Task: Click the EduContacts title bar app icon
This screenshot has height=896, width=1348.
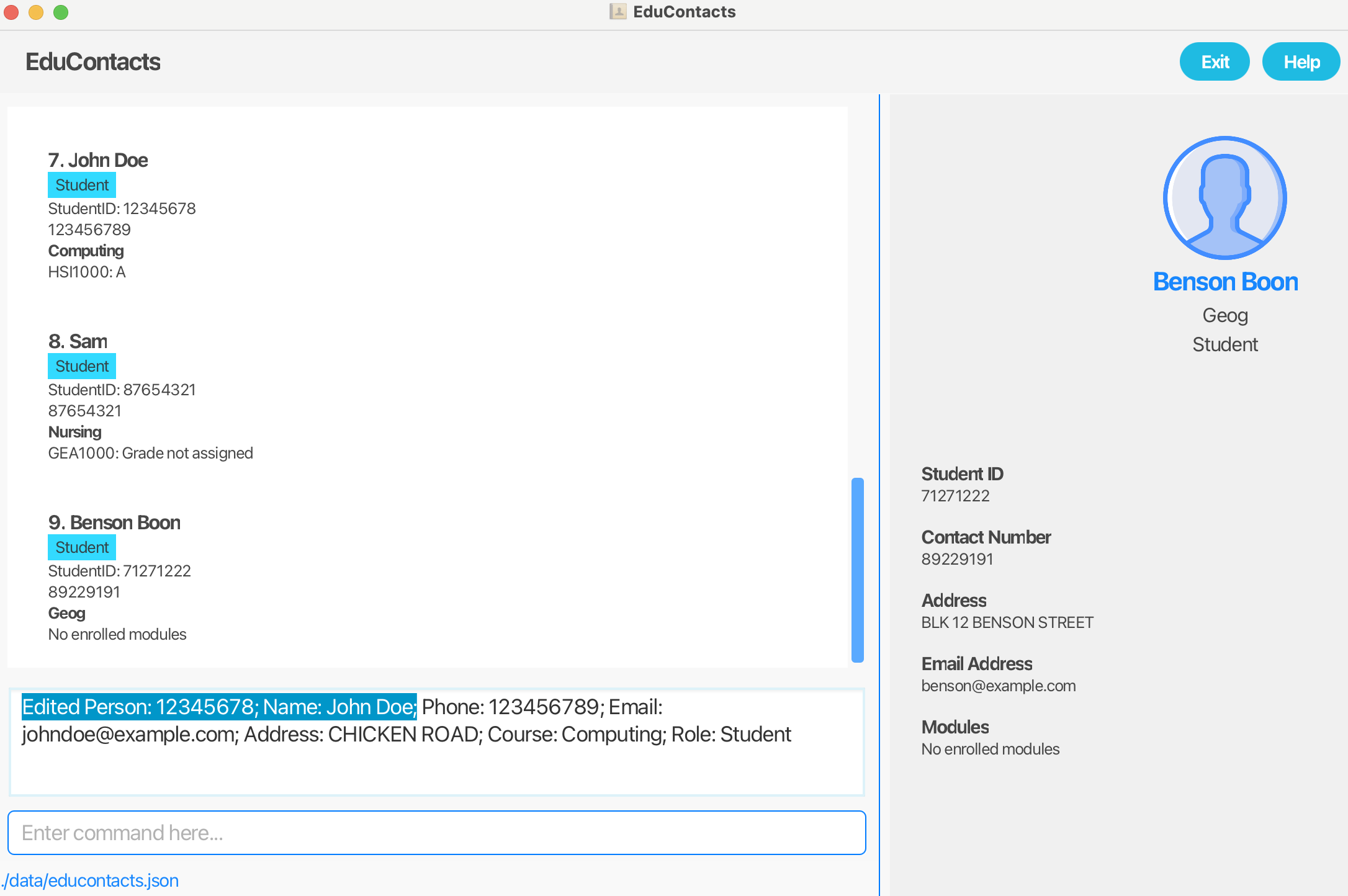Action: point(618,12)
